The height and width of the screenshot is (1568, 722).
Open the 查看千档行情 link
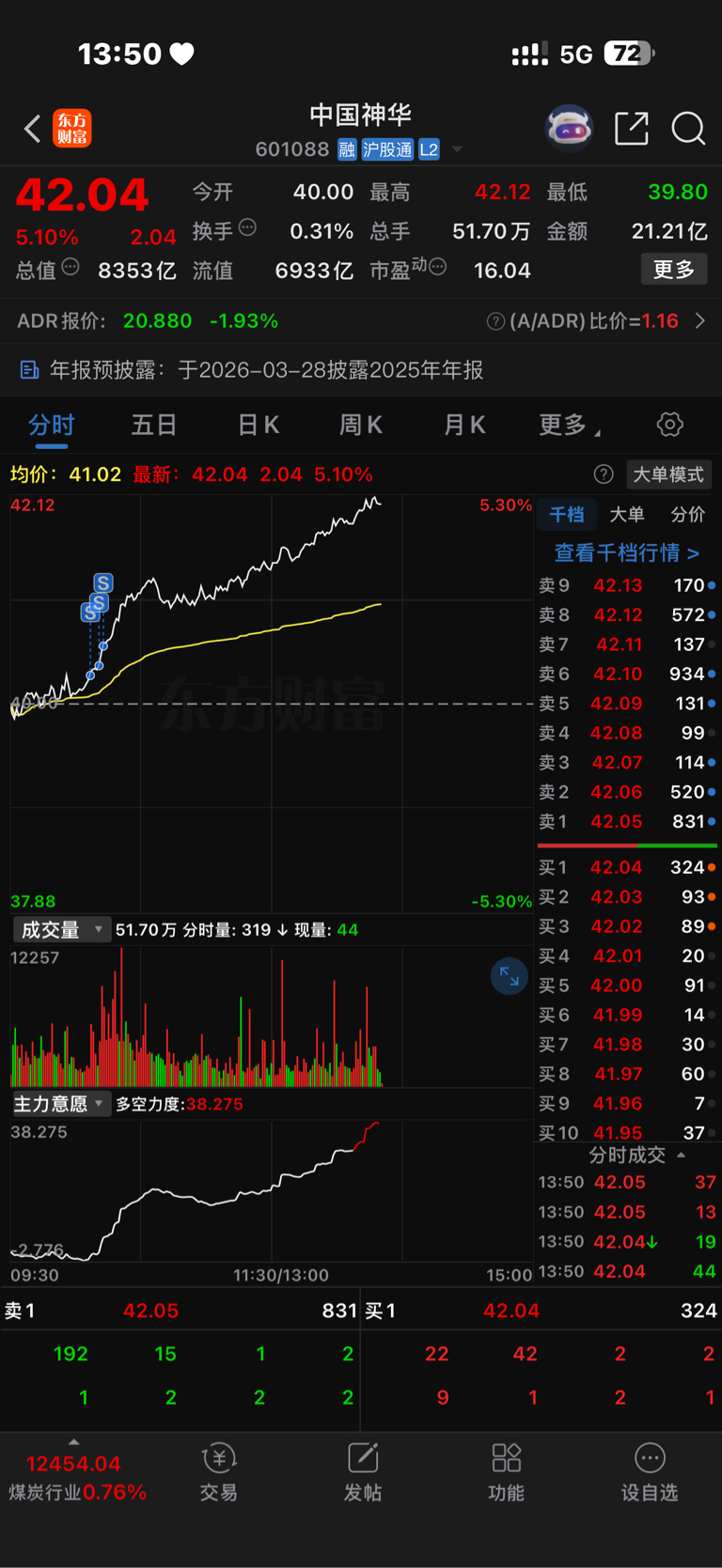(627, 552)
